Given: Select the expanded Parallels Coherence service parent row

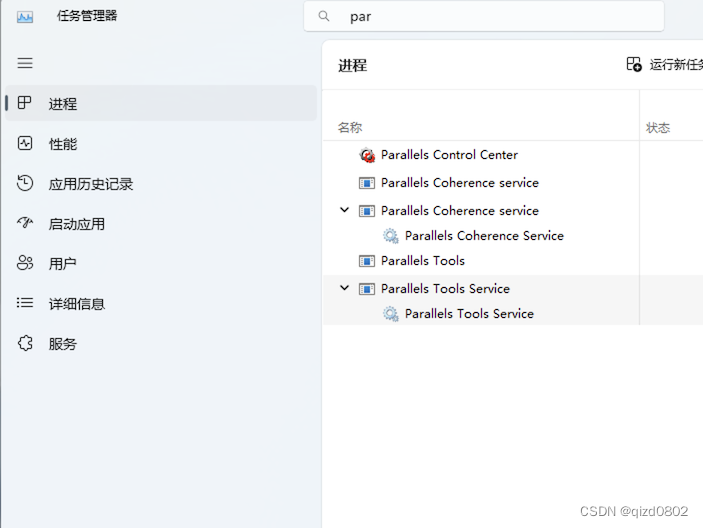Looking at the screenshot, I should 481,211.
